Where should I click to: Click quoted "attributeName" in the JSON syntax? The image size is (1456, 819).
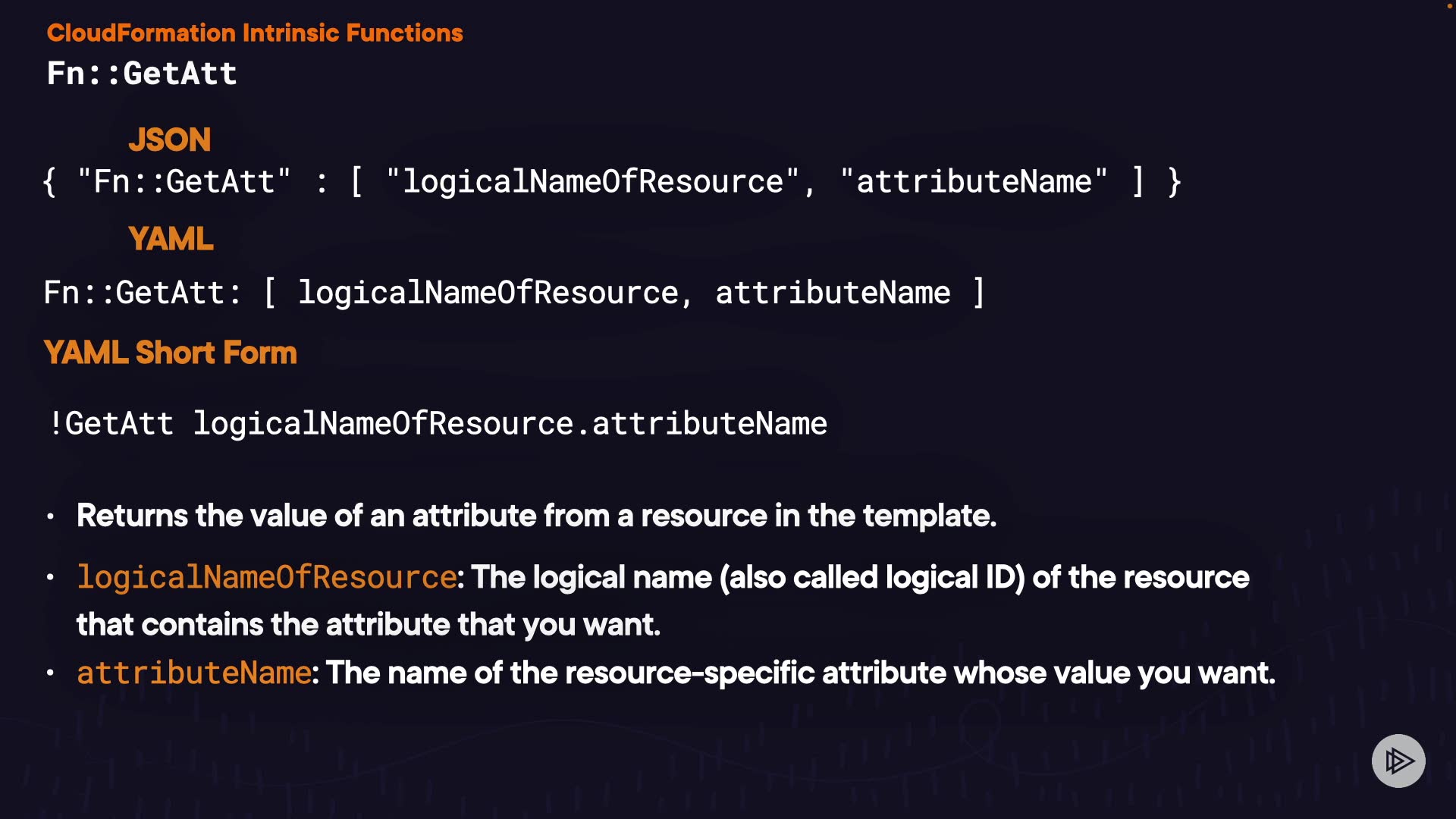(974, 182)
